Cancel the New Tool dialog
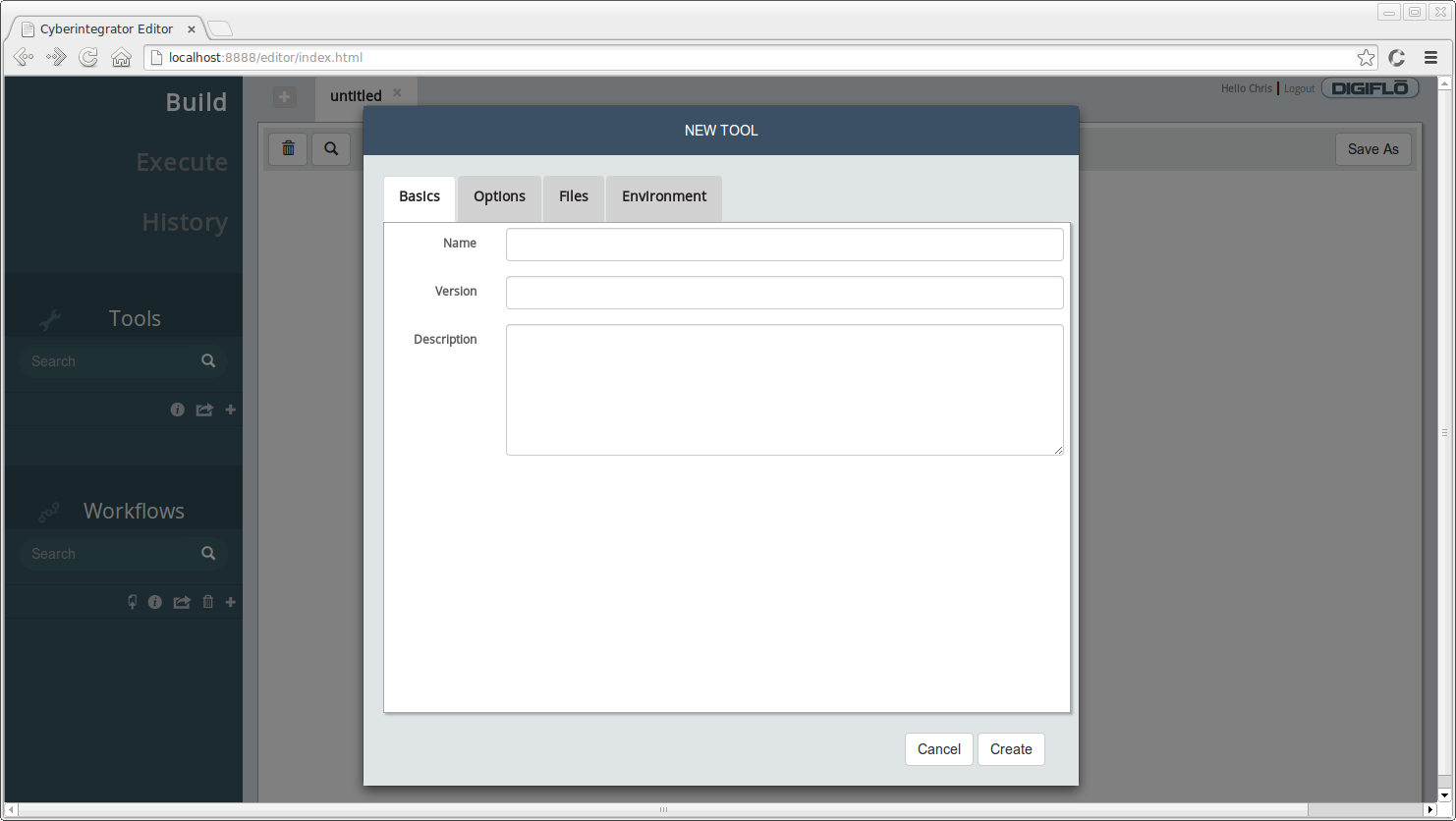 tap(938, 749)
